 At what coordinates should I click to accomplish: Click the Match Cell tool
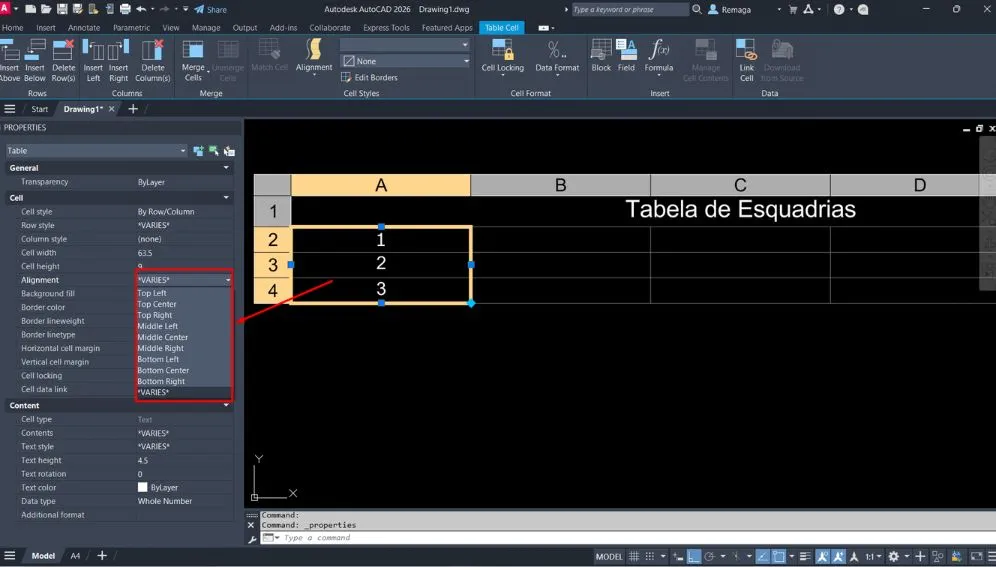pos(269,55)
